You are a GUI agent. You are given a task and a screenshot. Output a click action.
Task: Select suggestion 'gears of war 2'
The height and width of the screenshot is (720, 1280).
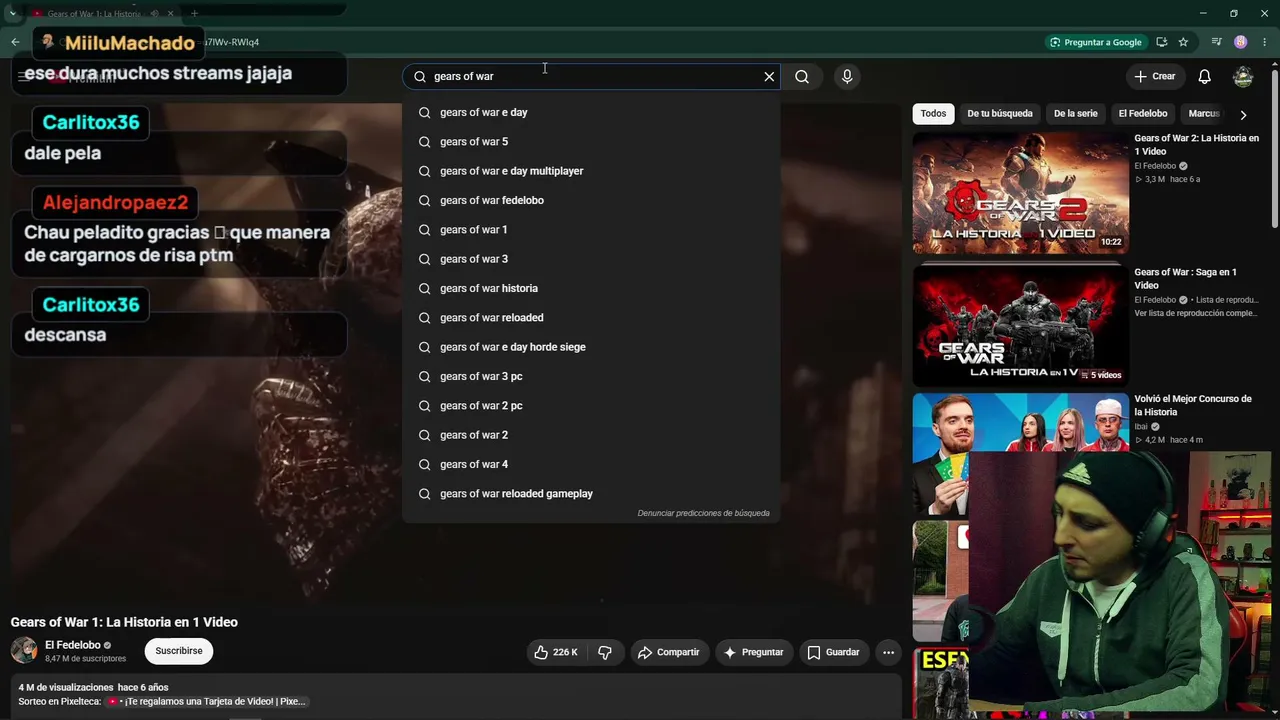tap(591, 435)
